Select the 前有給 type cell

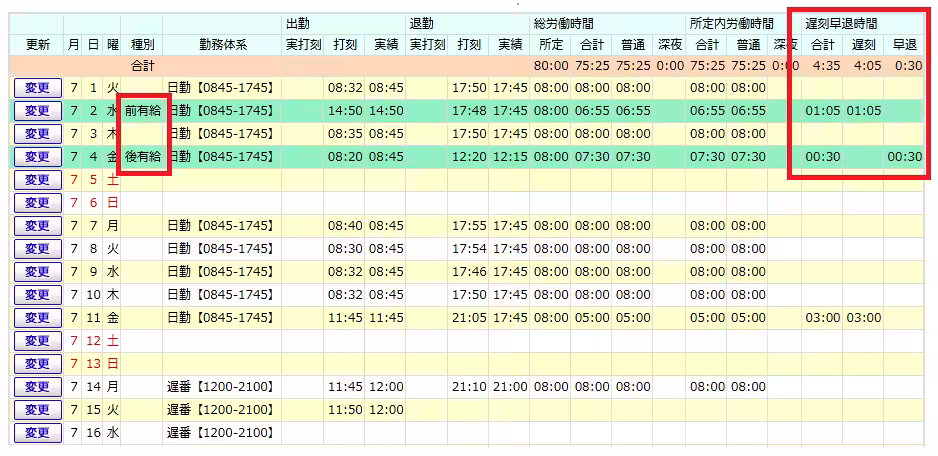[143, 111]
